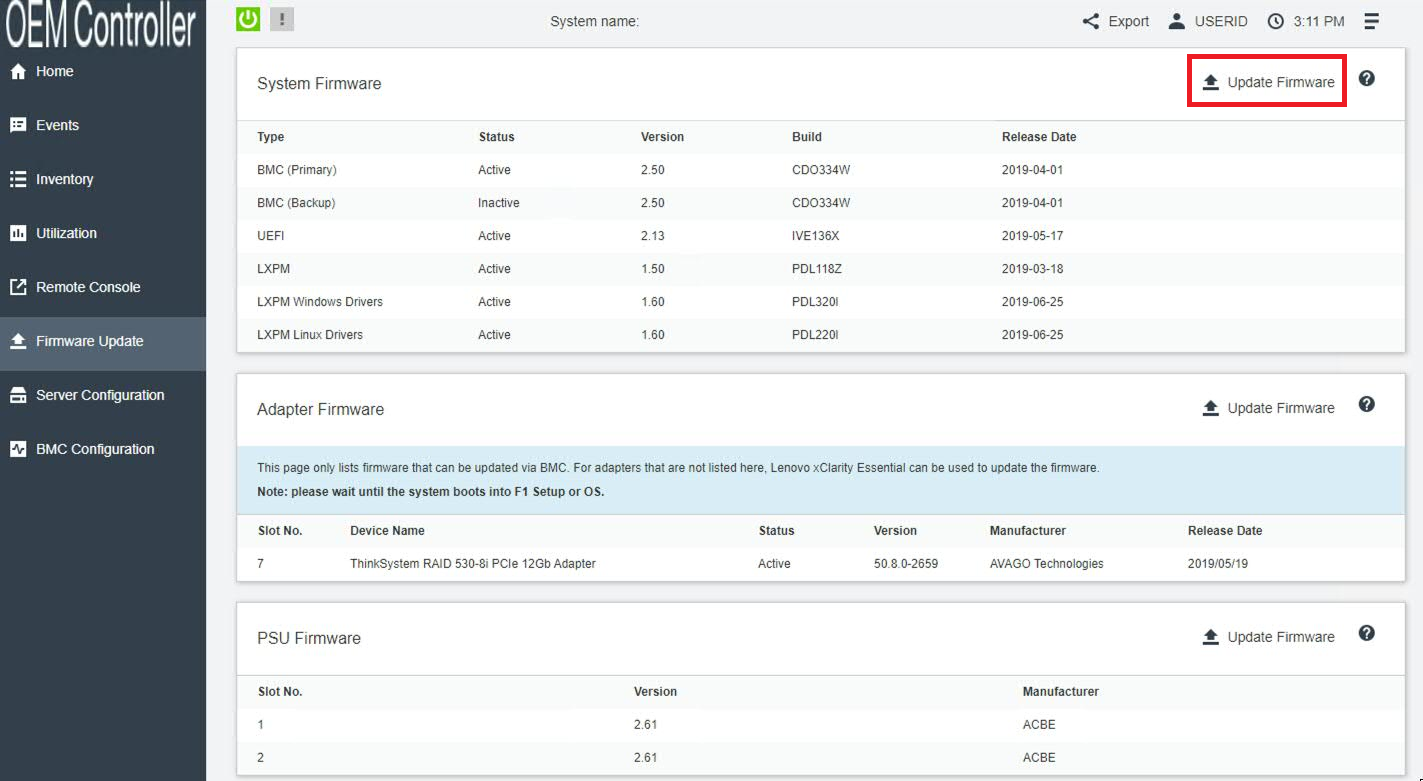1423x781 pixels.
Task: Click the Firmware Update upload icon in sidebar
Action: pyautogui.click(x=17, y=341)
